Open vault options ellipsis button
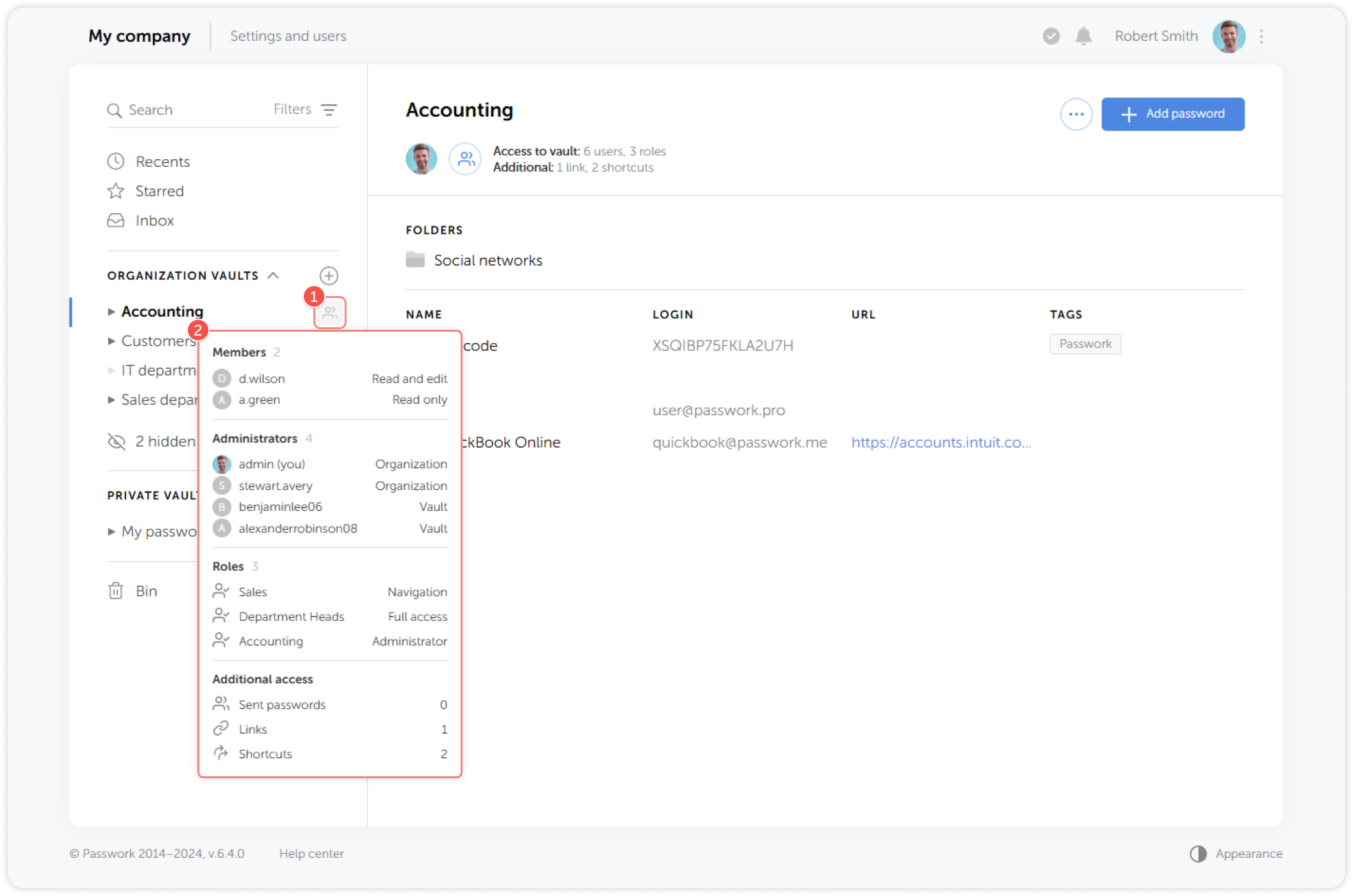This screenshot has width=1353, height=896. [1076, 115]
